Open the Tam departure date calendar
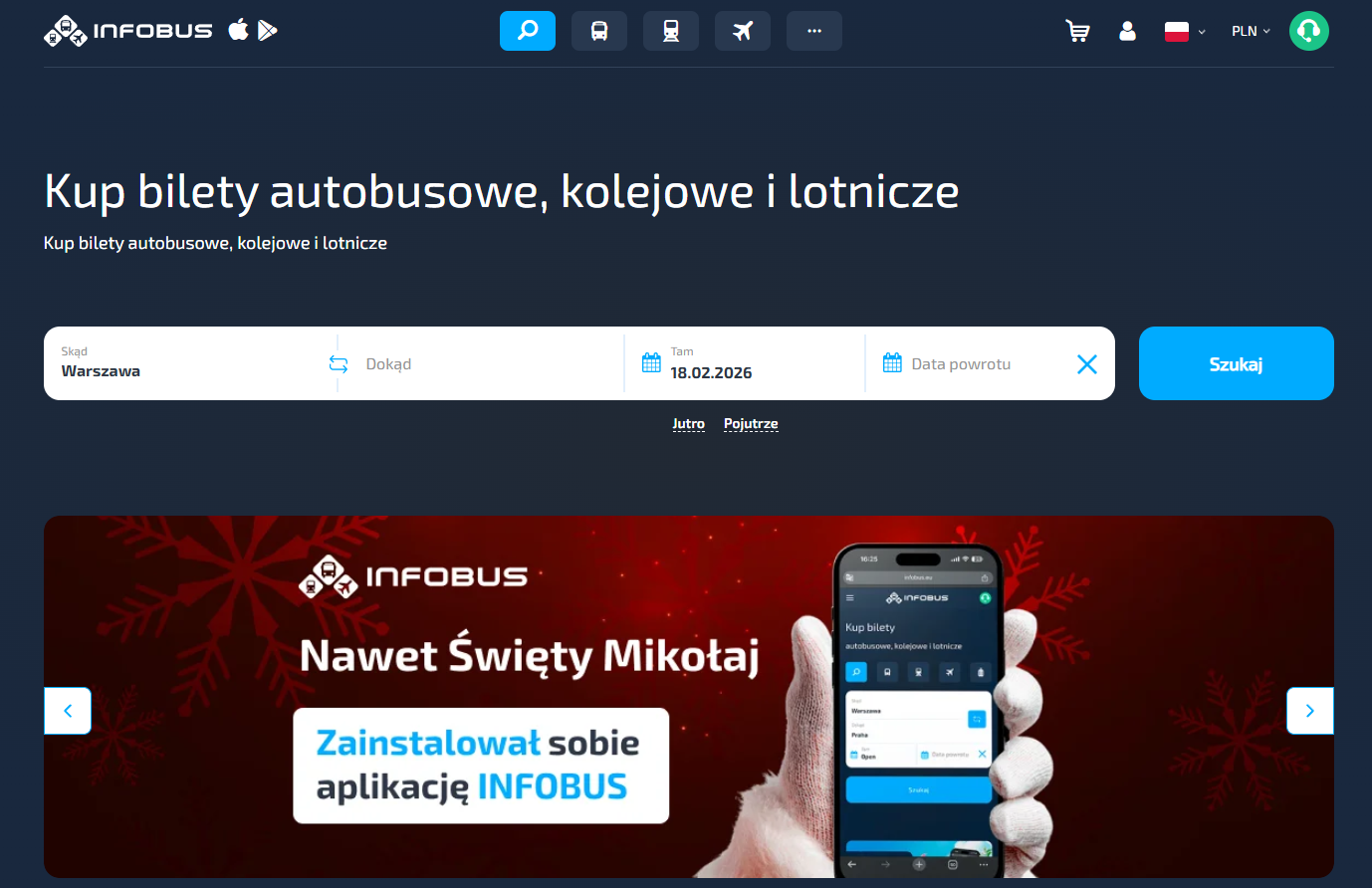 pos(745,364)
